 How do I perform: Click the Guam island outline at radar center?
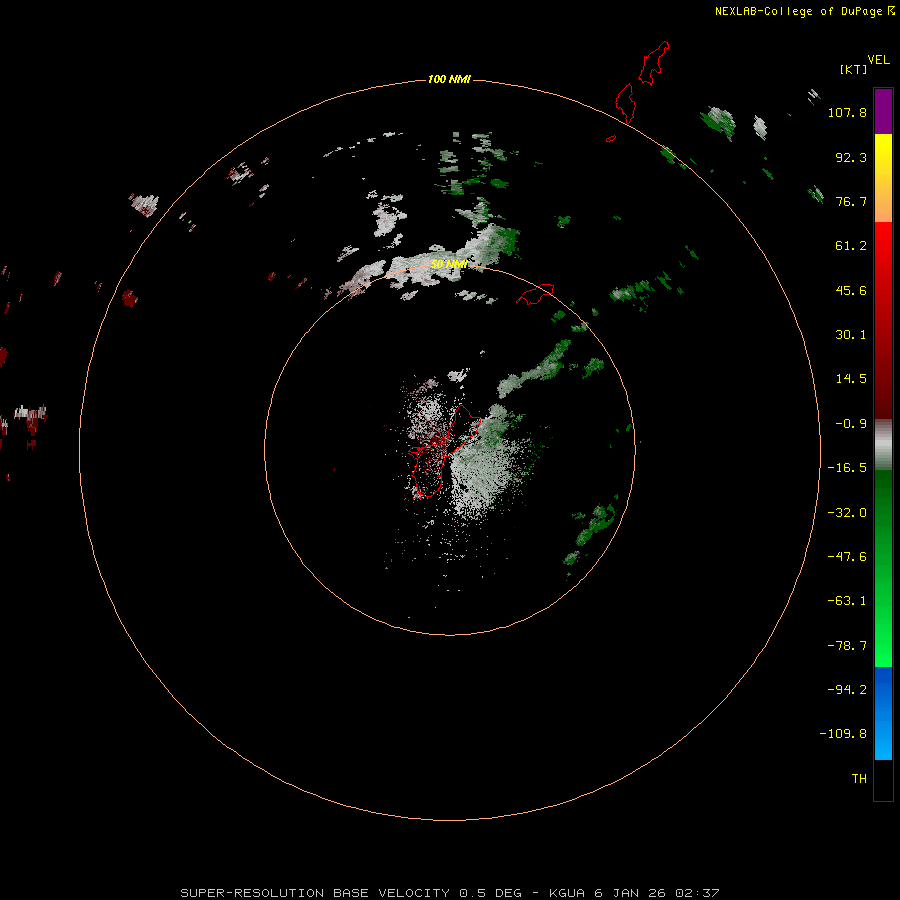tap(445, 451)
